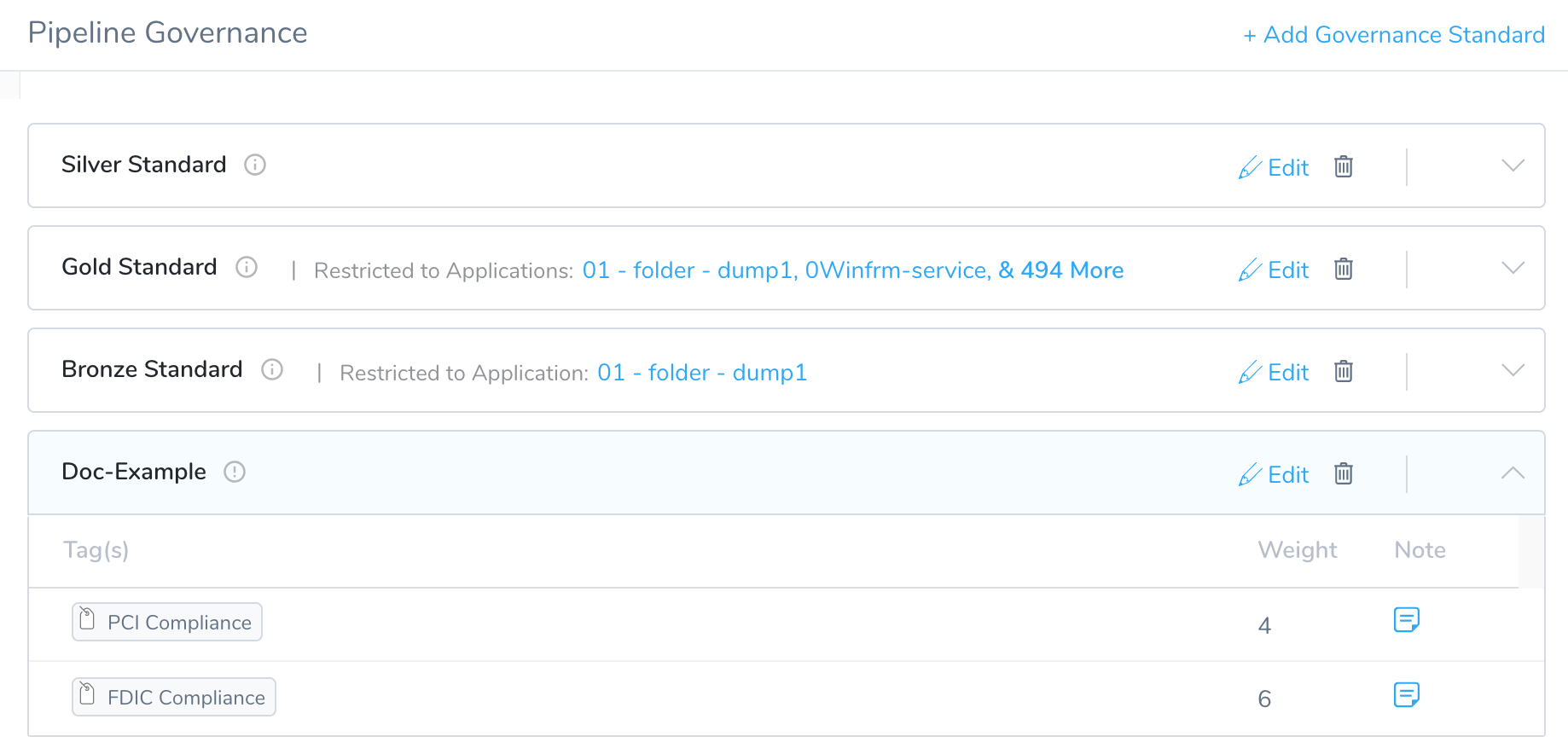
Task: Click the Doc-Example trash icon
Action: click(x=1344, y=473)
